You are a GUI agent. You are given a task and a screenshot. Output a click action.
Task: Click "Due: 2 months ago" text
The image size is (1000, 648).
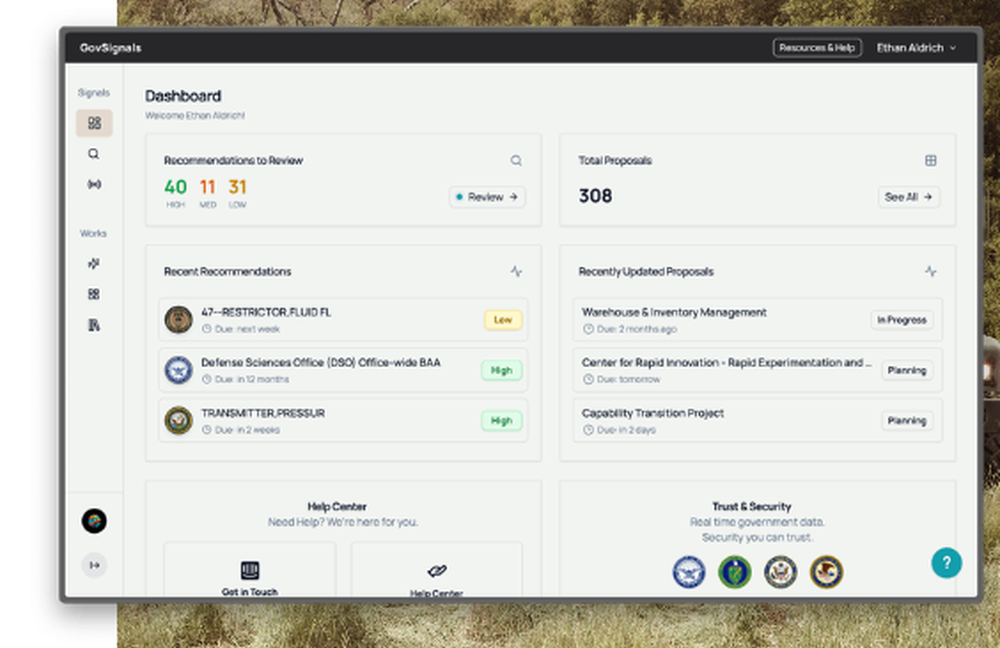pyautogui.click(x=637, y=329)
